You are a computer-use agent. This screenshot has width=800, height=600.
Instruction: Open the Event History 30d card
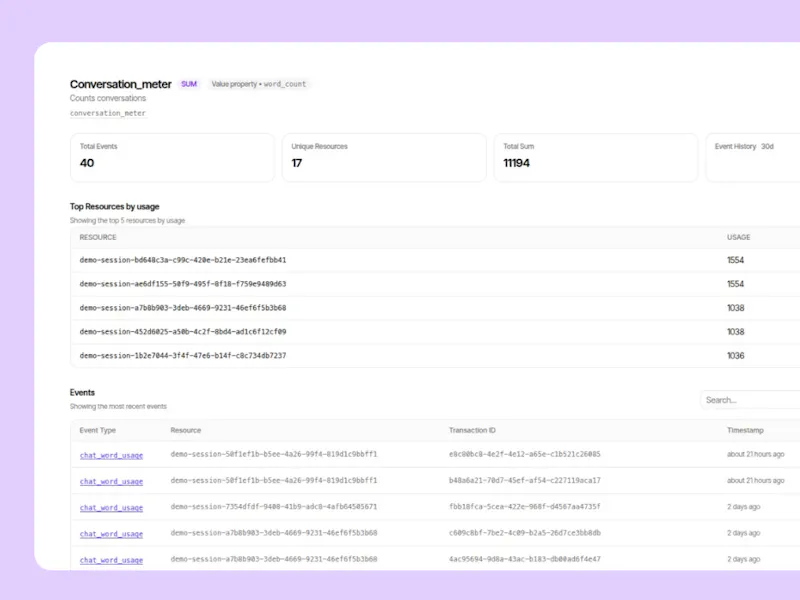point(753,158)
